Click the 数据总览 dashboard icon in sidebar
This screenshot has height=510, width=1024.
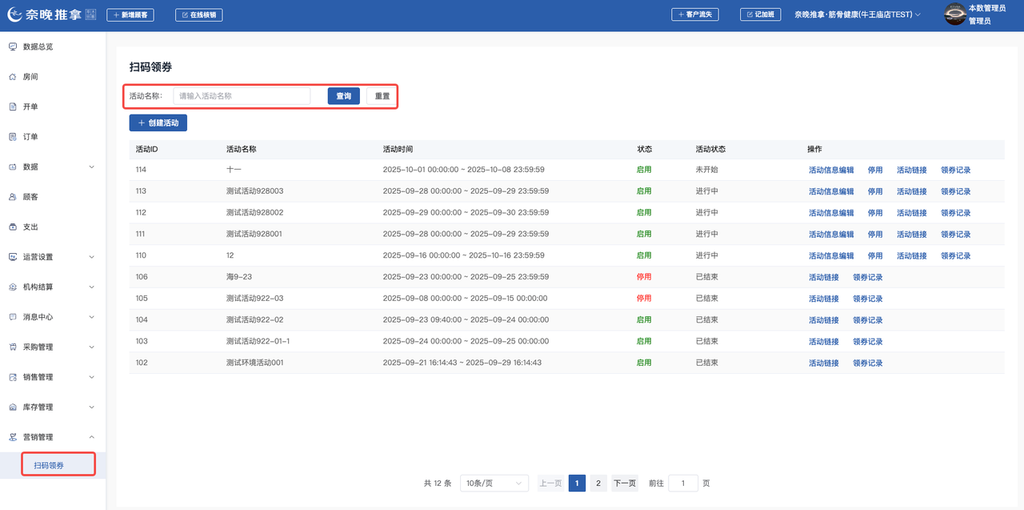click(12, 47)
